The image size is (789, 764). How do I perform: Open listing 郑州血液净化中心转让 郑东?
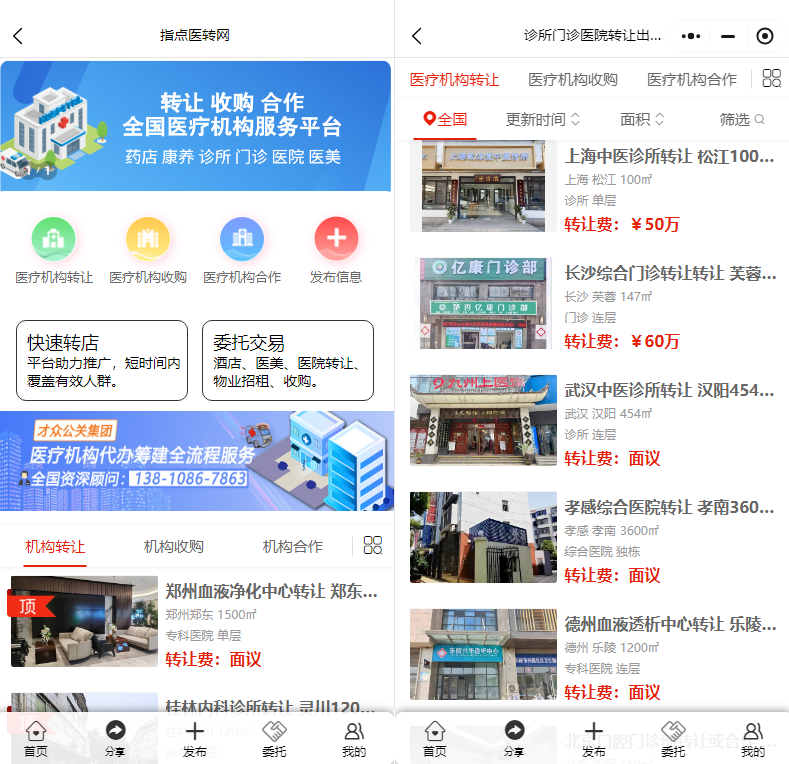271,591
